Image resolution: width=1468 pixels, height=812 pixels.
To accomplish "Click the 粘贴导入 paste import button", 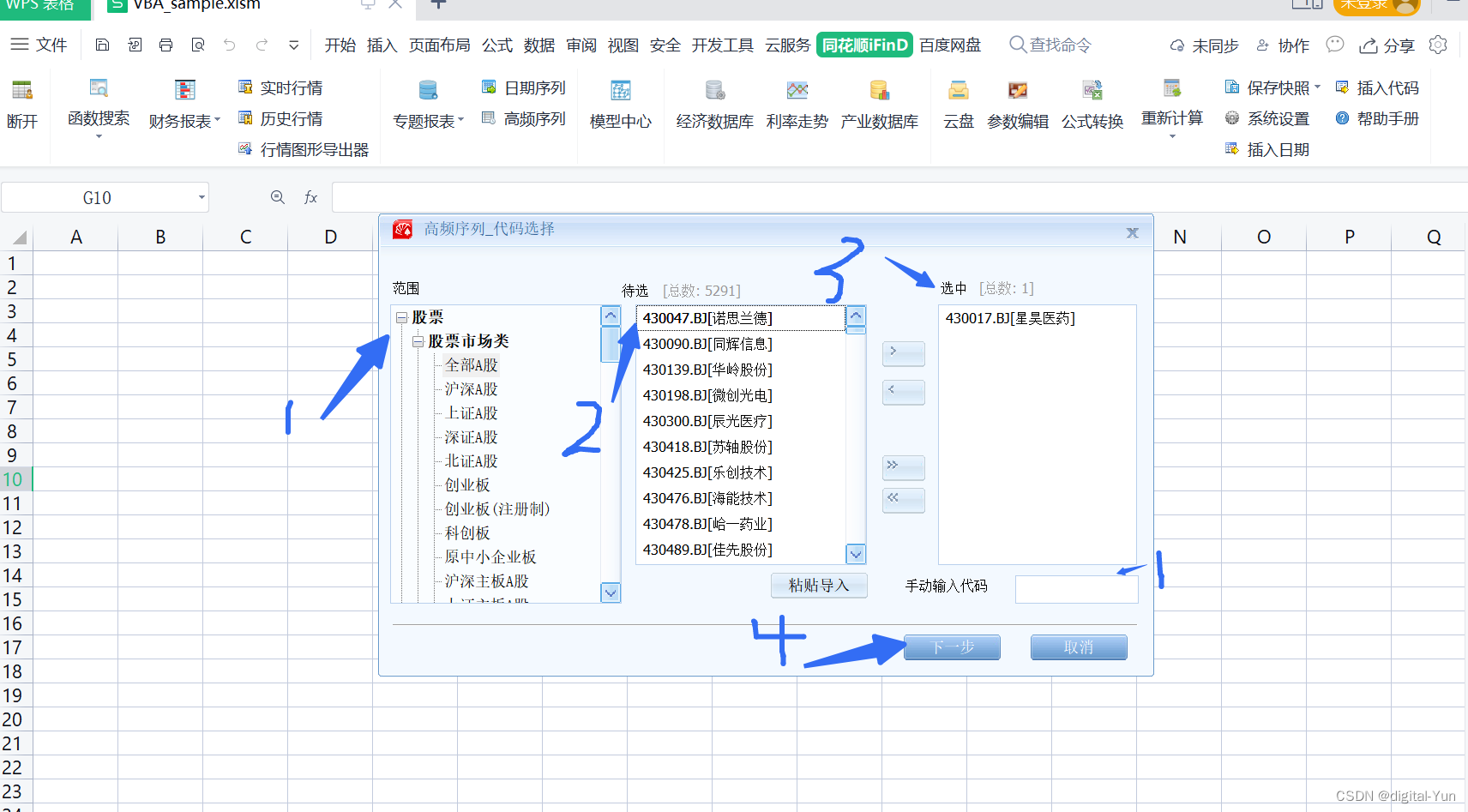I will tap(819, 586).
